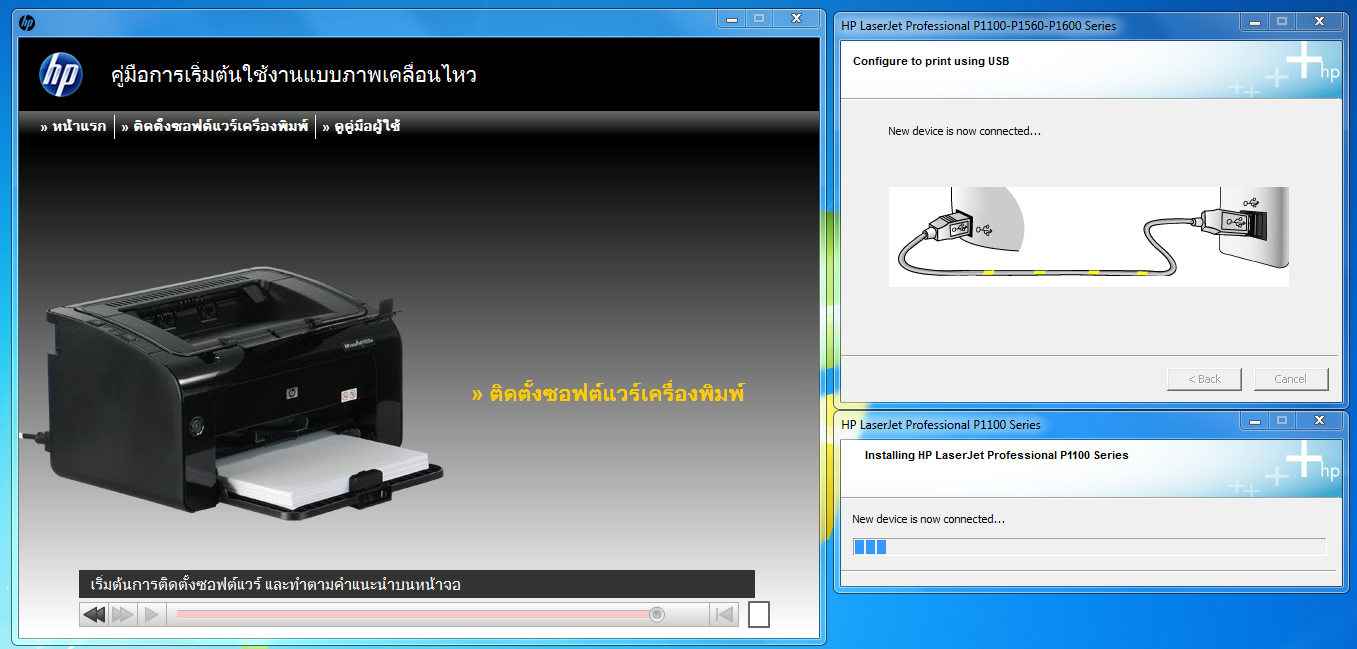Open the ดูคู่มือผู้ใช้ user guide menu item
The image size is (1357, 649).
[361, 126]
